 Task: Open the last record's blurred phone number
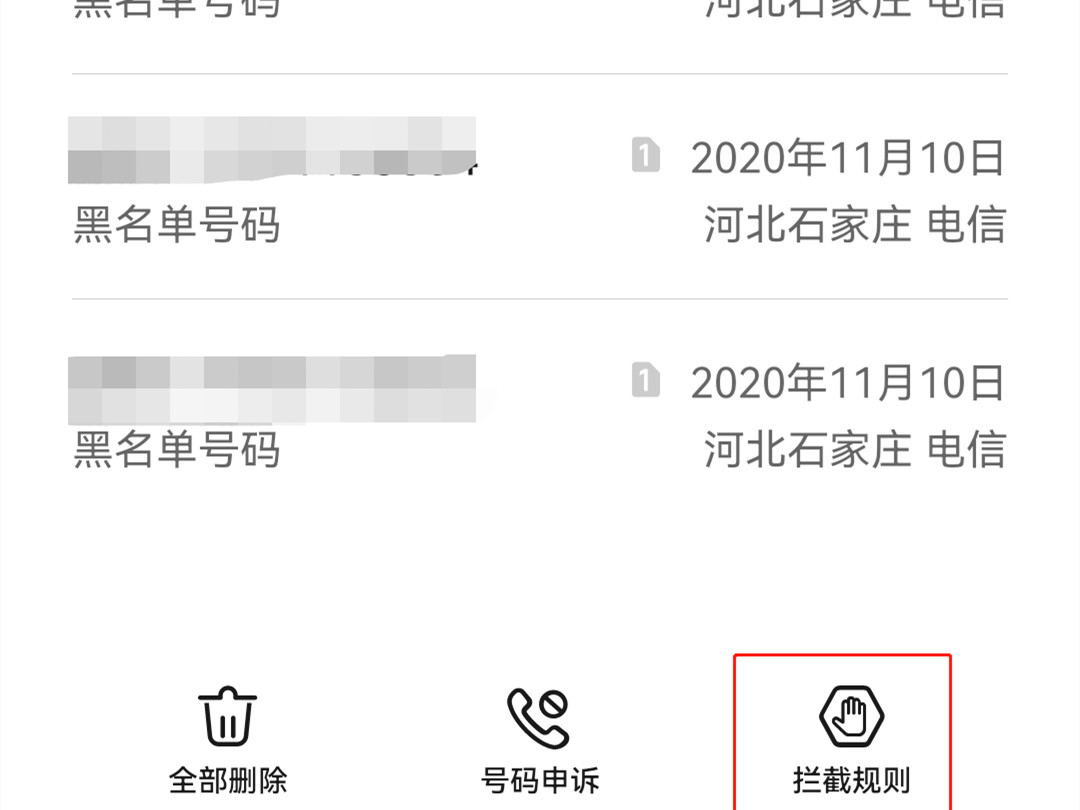click(x=272, y=388)
